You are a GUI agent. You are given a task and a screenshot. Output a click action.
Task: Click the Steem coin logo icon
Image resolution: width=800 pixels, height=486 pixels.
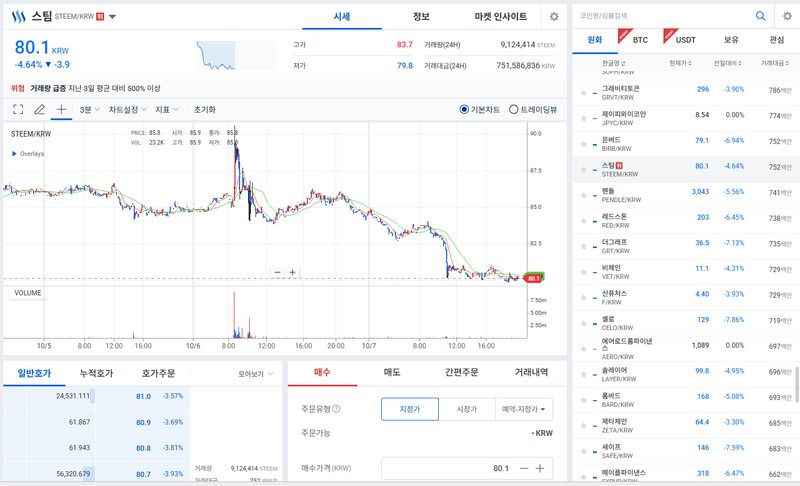point(18,17)
